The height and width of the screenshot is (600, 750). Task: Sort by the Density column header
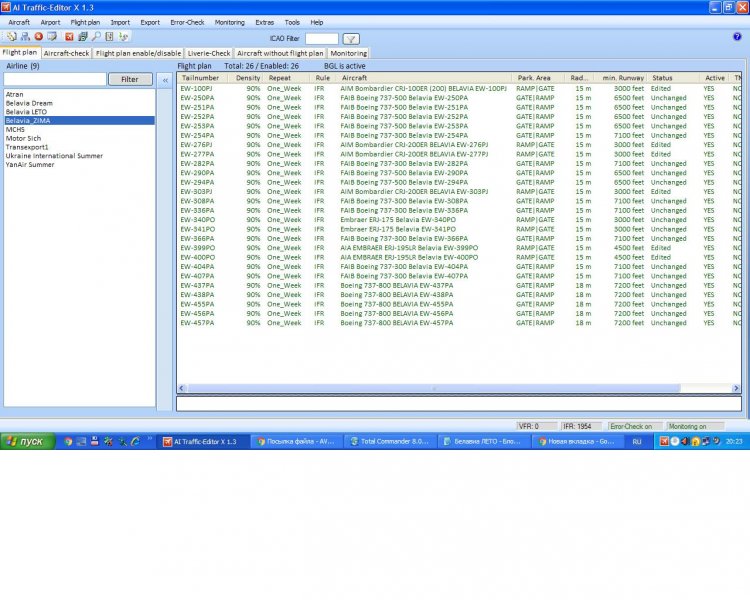(245, 78)
